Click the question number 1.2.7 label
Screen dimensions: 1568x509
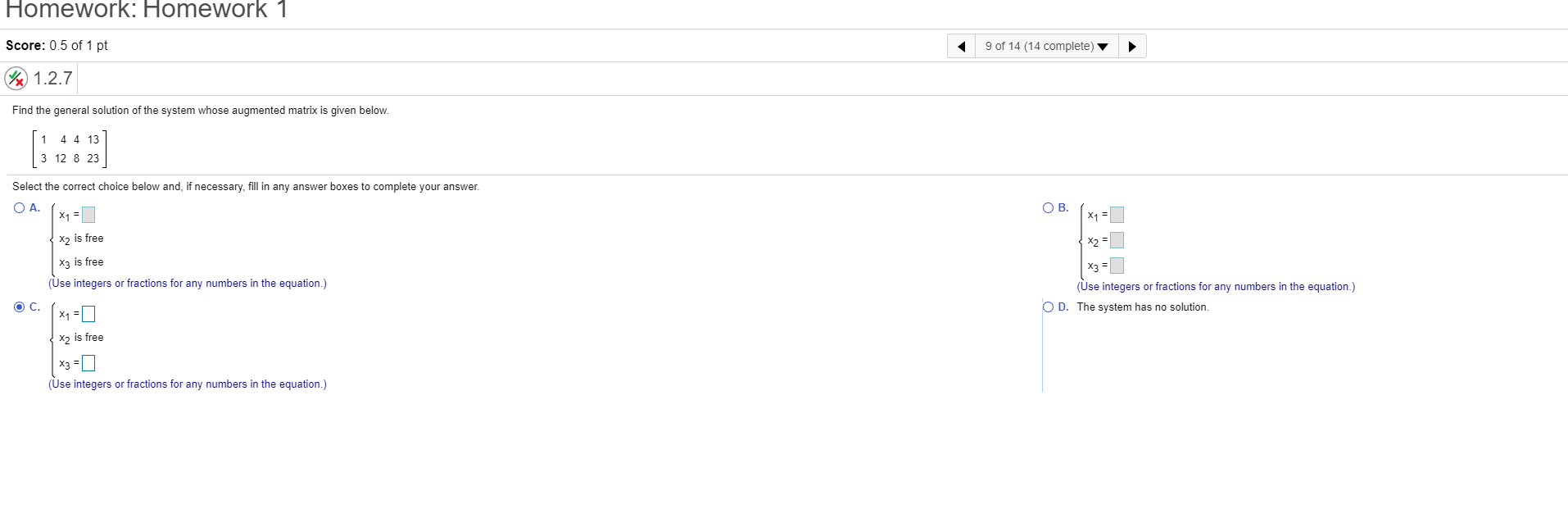(53, 79)
